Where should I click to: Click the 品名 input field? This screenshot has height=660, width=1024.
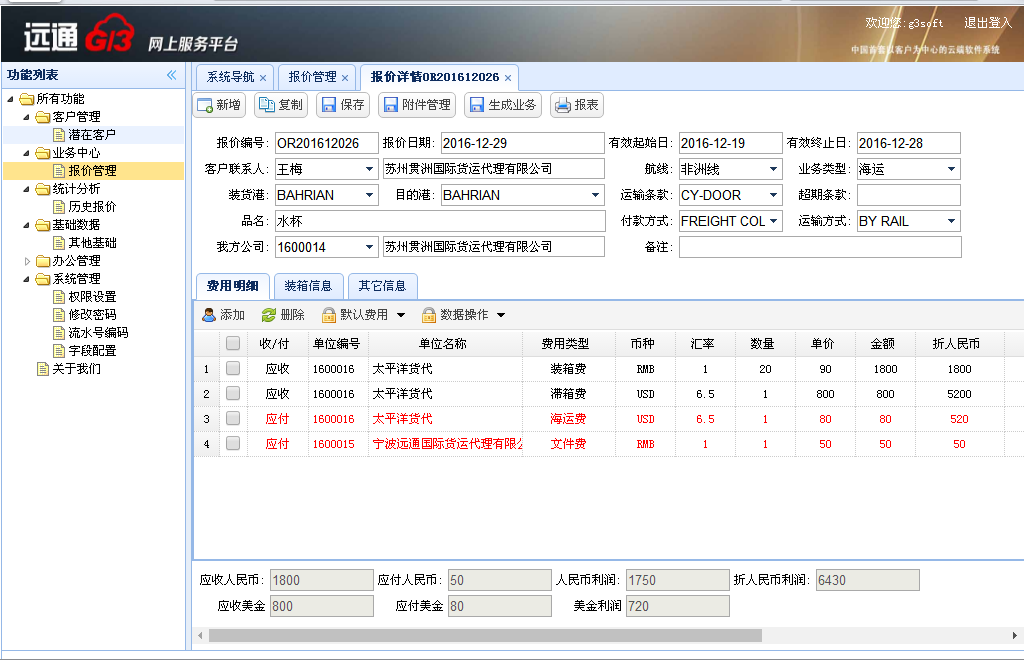pyautogui.click(x=440, y=221)
